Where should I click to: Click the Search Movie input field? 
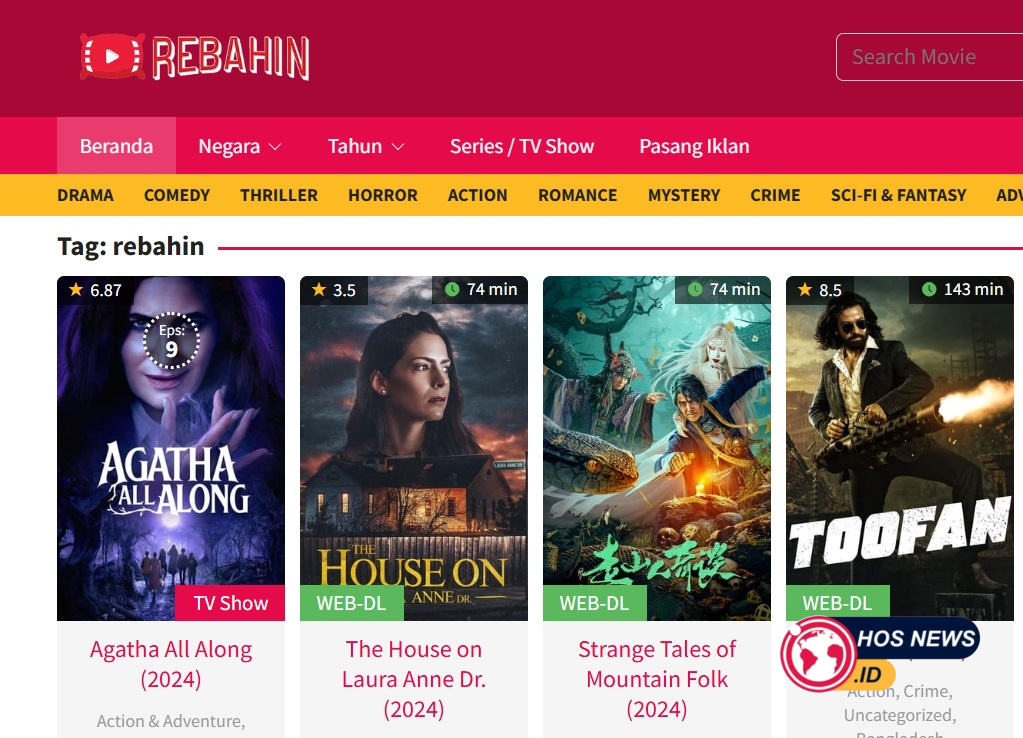[930, 57]
